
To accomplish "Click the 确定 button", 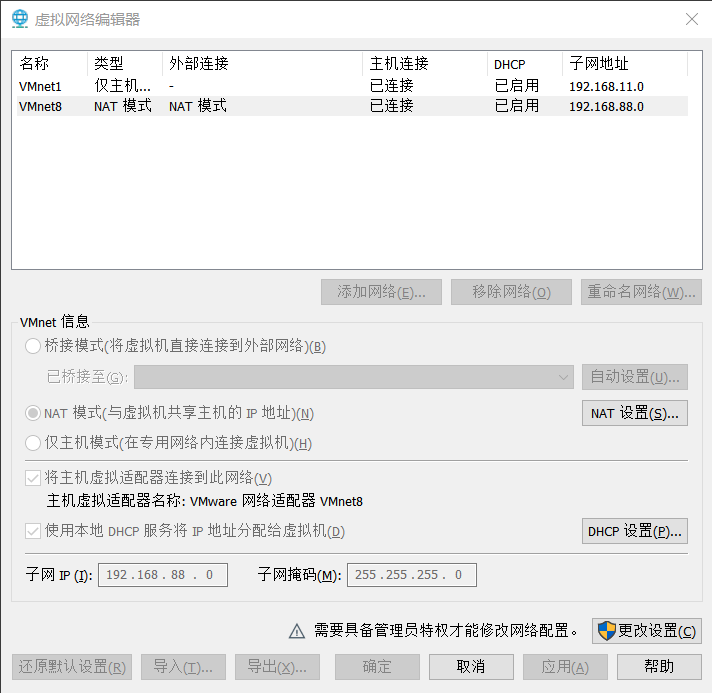I will tap(377, 667).
